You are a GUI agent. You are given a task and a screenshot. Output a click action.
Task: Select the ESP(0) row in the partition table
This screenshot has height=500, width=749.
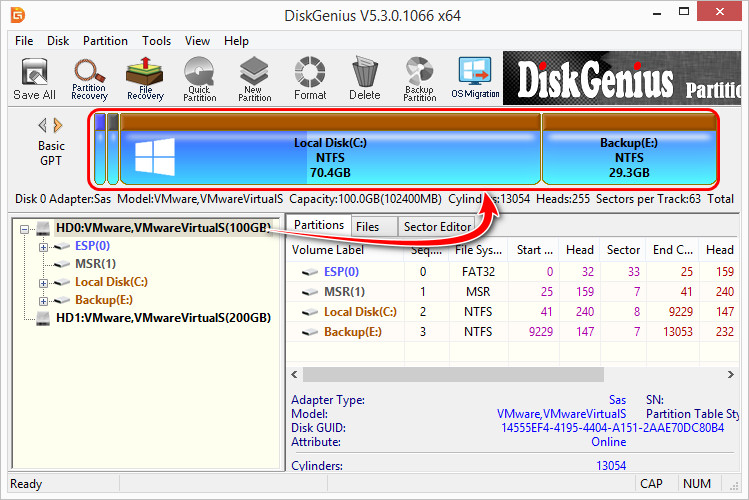click(513, 272)
